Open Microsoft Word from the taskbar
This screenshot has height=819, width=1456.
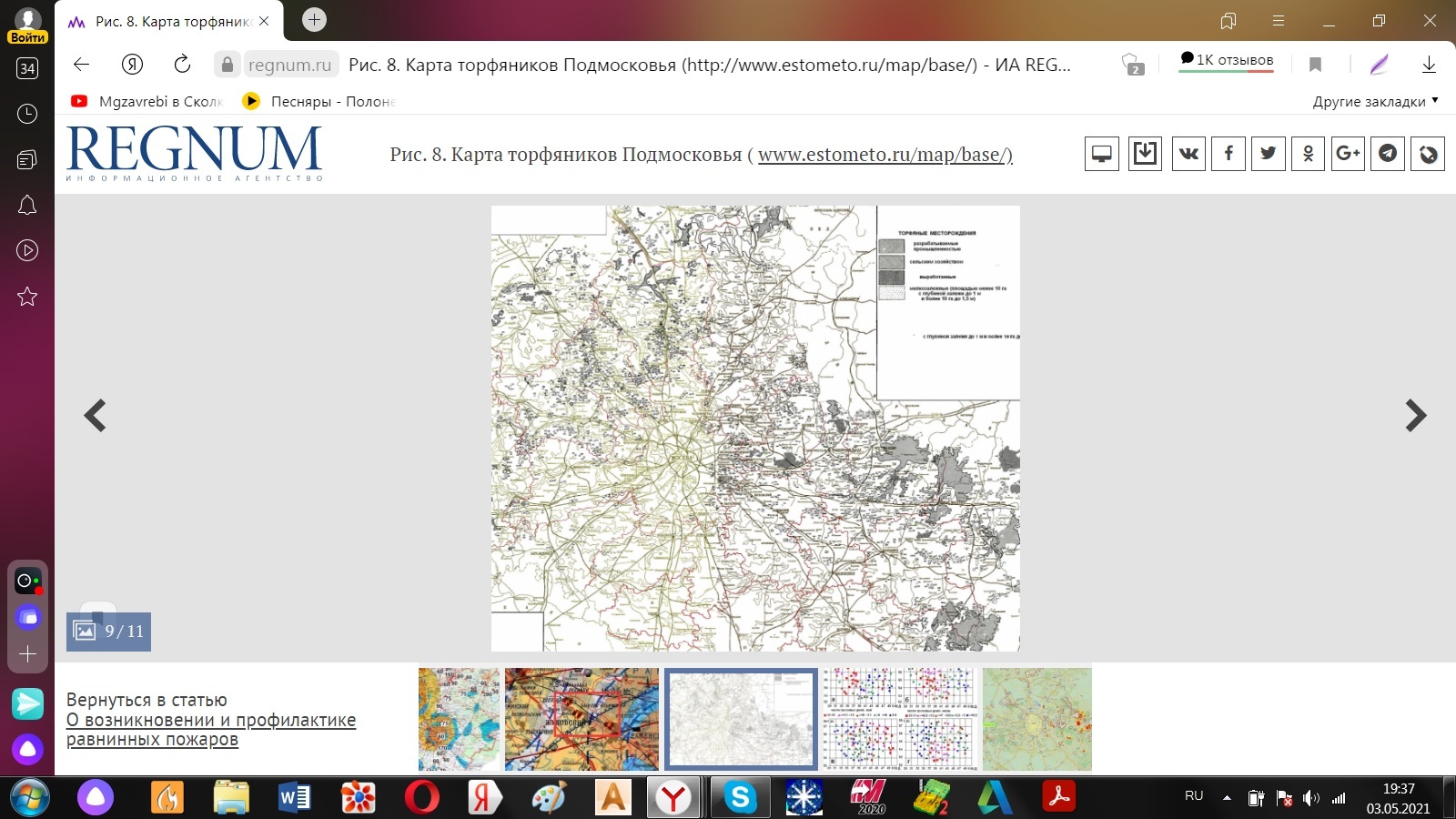coord(294,798)
